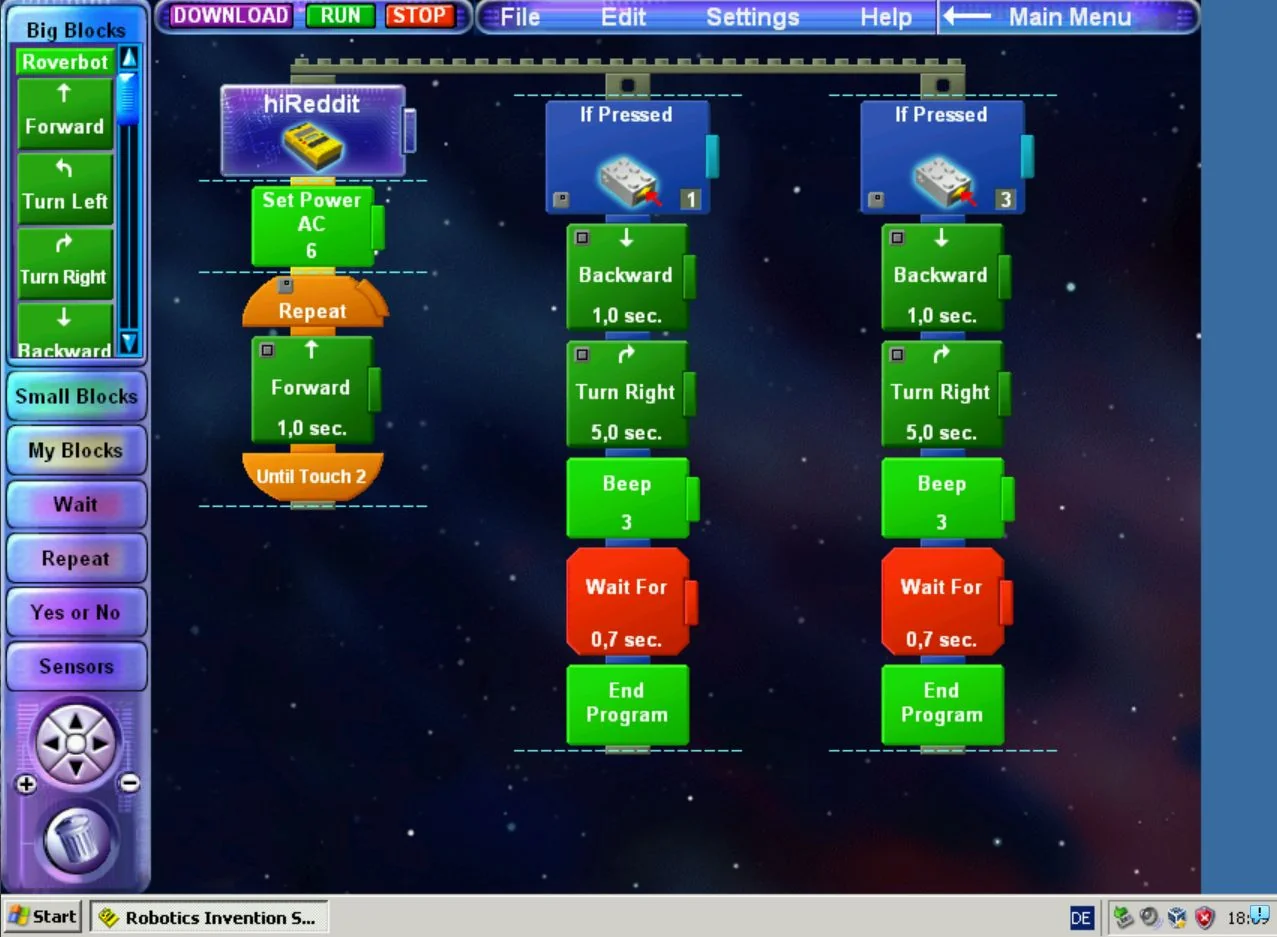Toggle the corner square on Forward 1,0 sec block

pos(267,350)
